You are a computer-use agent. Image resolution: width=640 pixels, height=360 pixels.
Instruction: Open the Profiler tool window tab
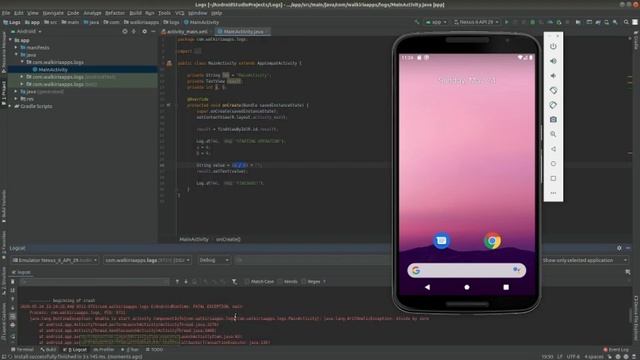tap(104, 349)
